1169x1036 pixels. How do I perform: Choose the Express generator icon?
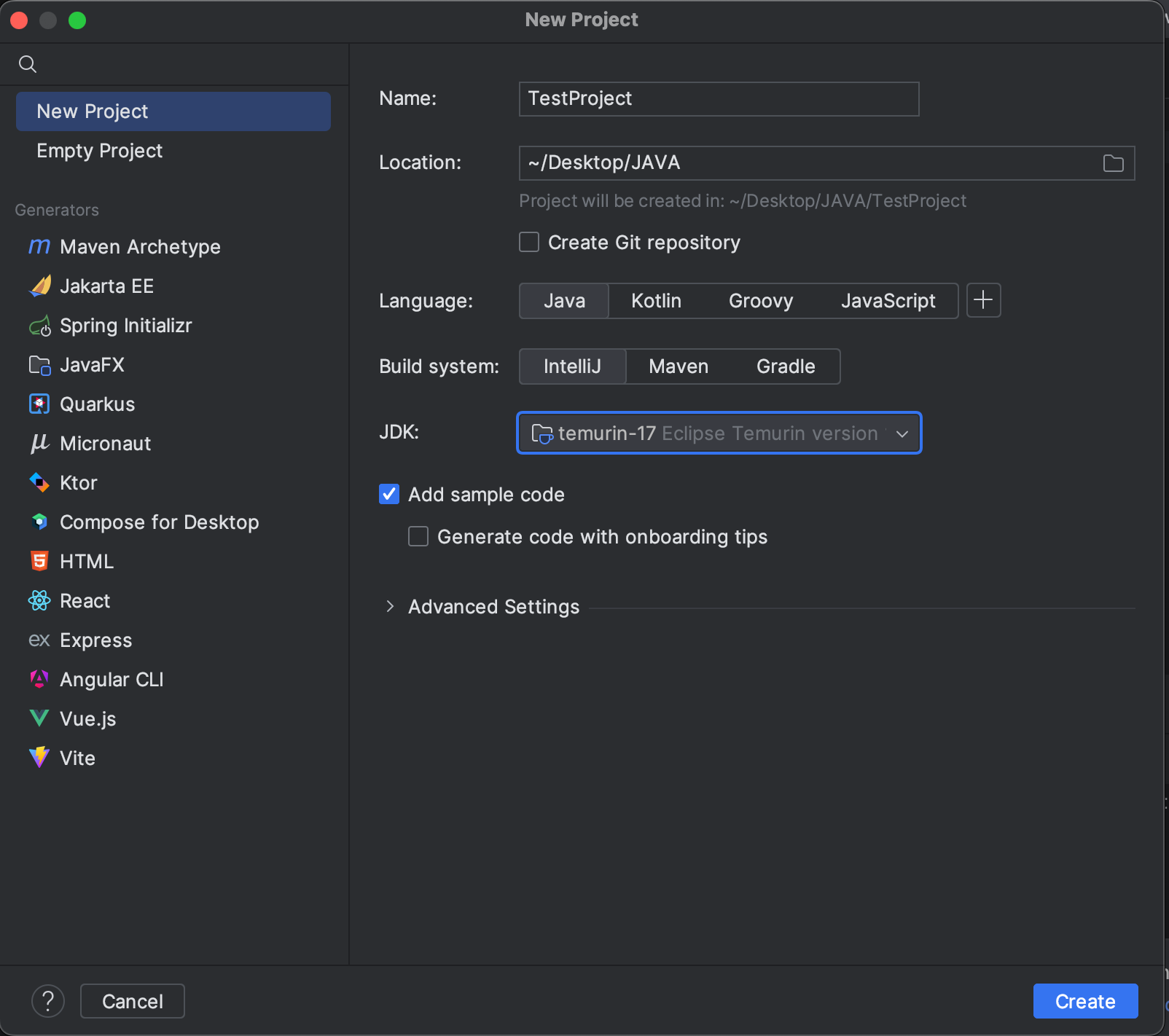tap(39, 640)
